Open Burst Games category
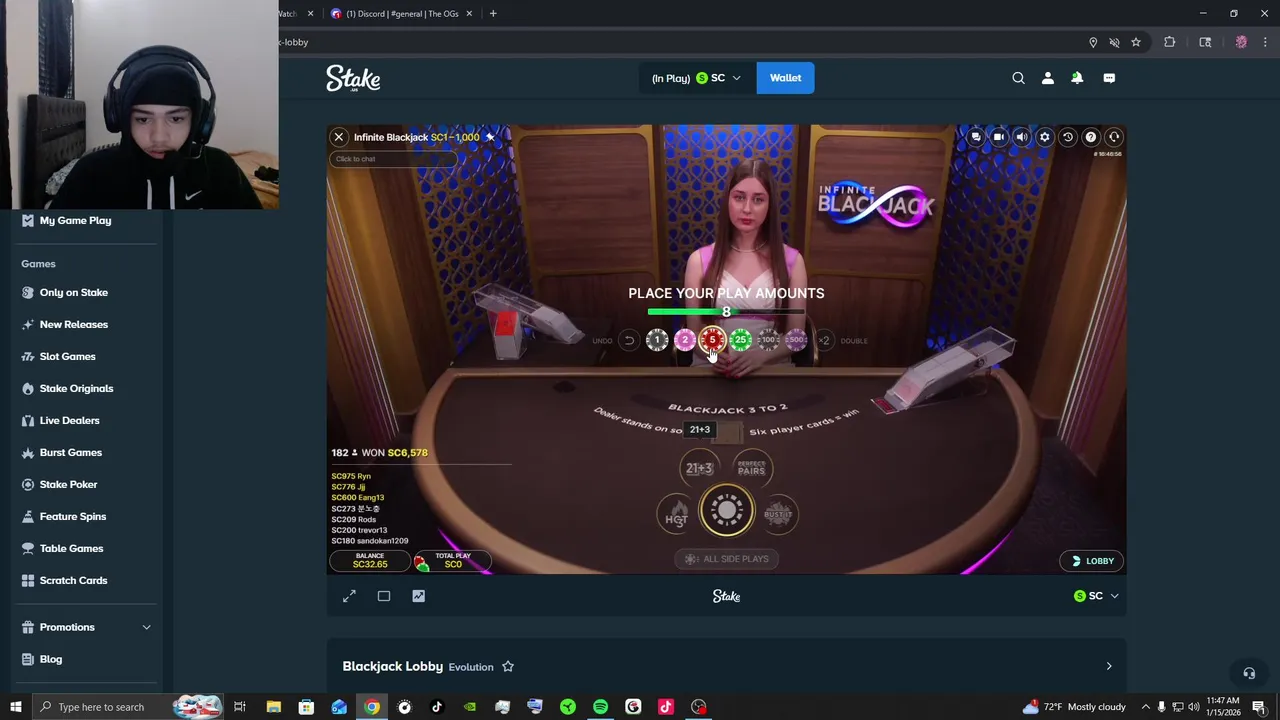The height and width of the screenshot is (720, 1280). click(x=70, y=452)
